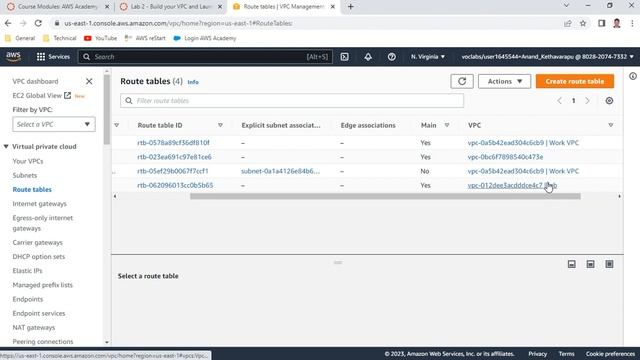Open the Actions dropdown
Viewport: 640px width, 360px height.
[504, 81]
